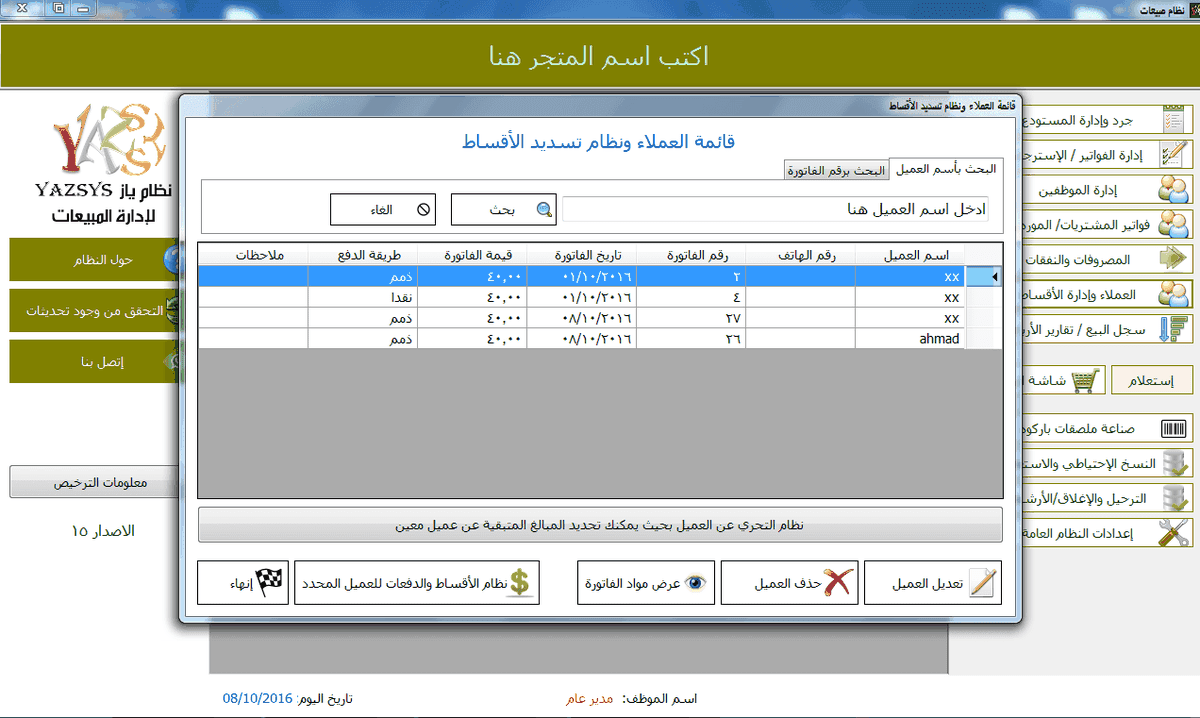Select the البحث بأسم العميل tab

(x=945, y=169)
